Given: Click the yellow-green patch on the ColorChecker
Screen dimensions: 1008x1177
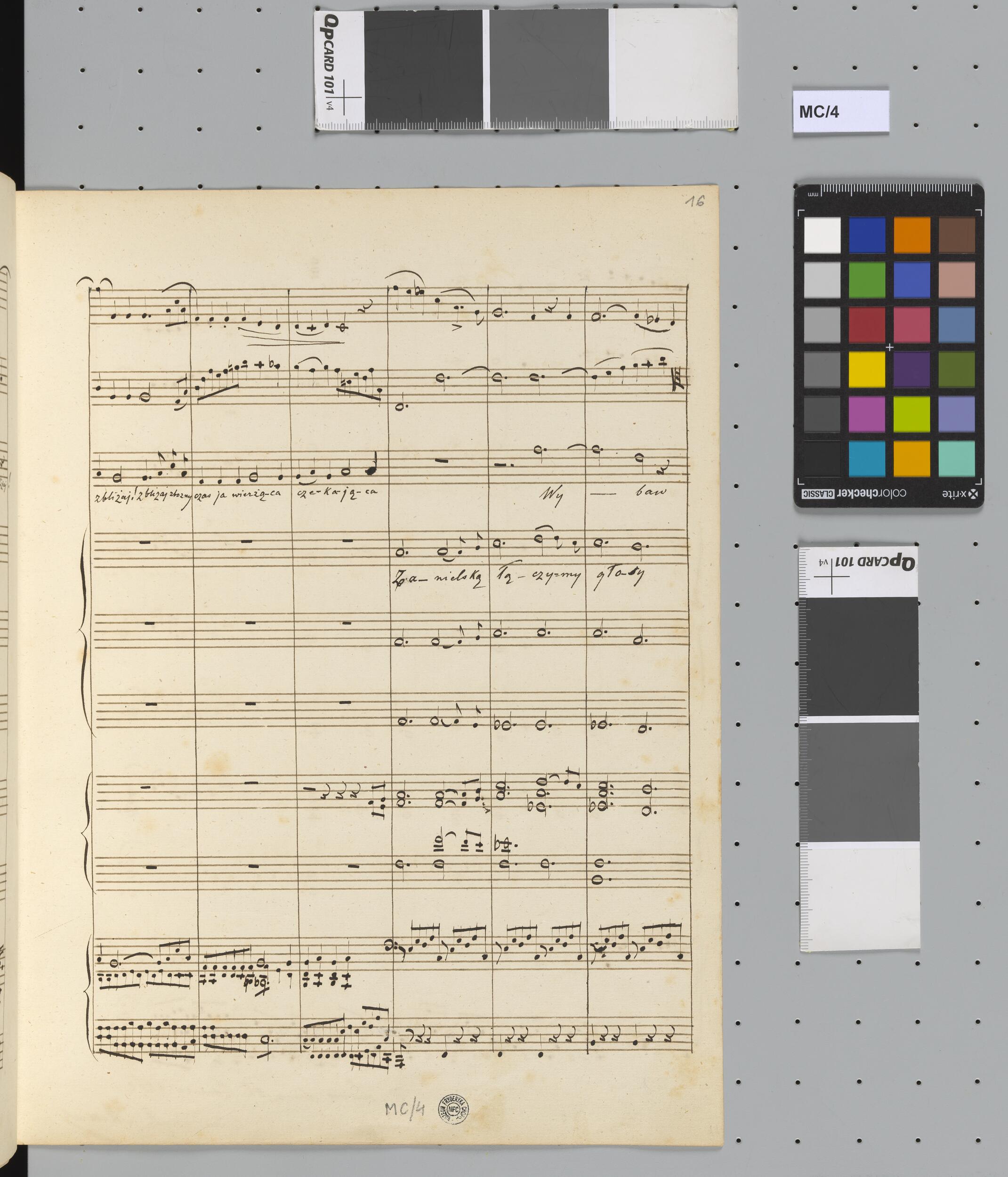Looking at the screenshot, I should 912,414.
